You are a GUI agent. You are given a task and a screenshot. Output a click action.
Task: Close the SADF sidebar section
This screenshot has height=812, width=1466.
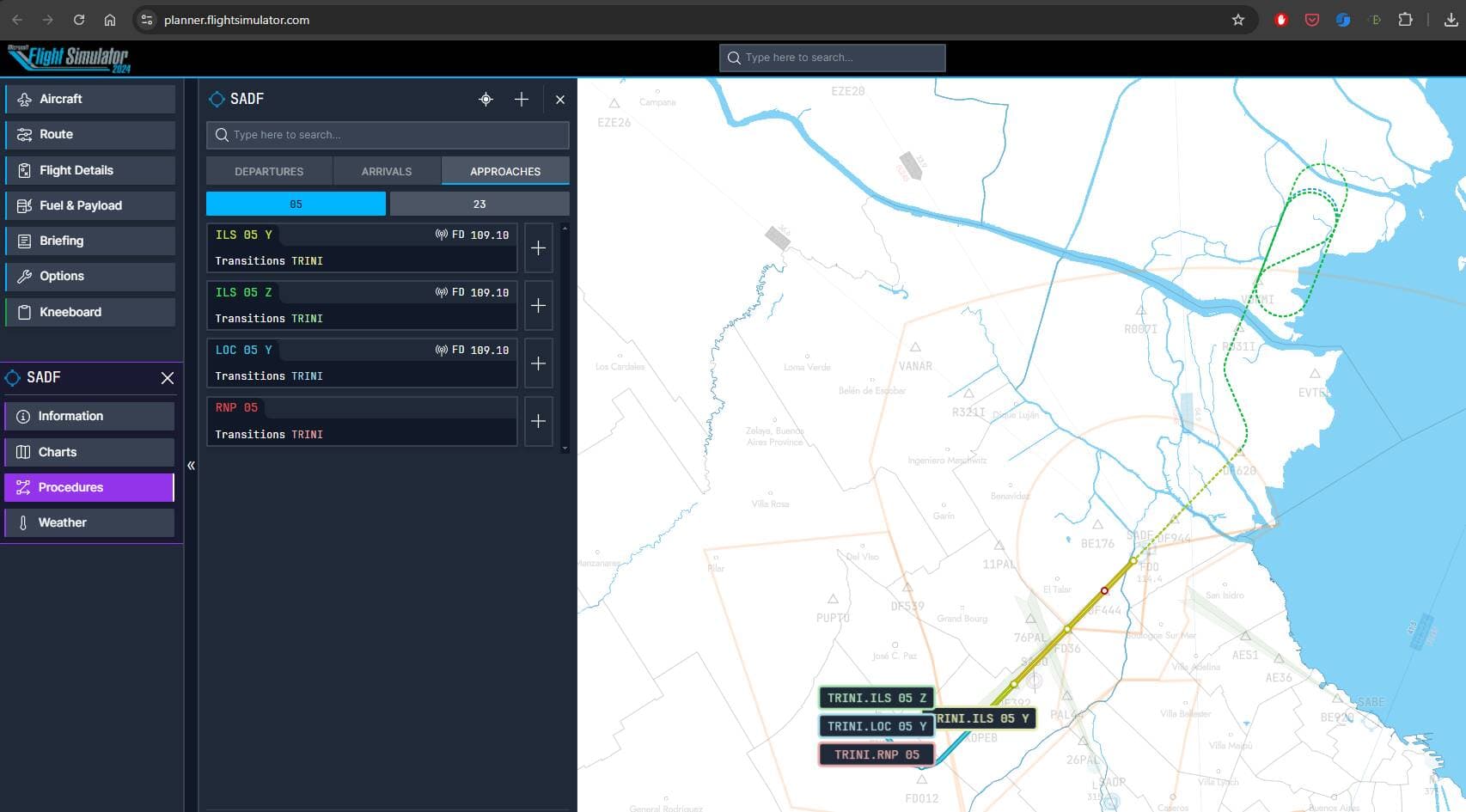click(168, 378)
